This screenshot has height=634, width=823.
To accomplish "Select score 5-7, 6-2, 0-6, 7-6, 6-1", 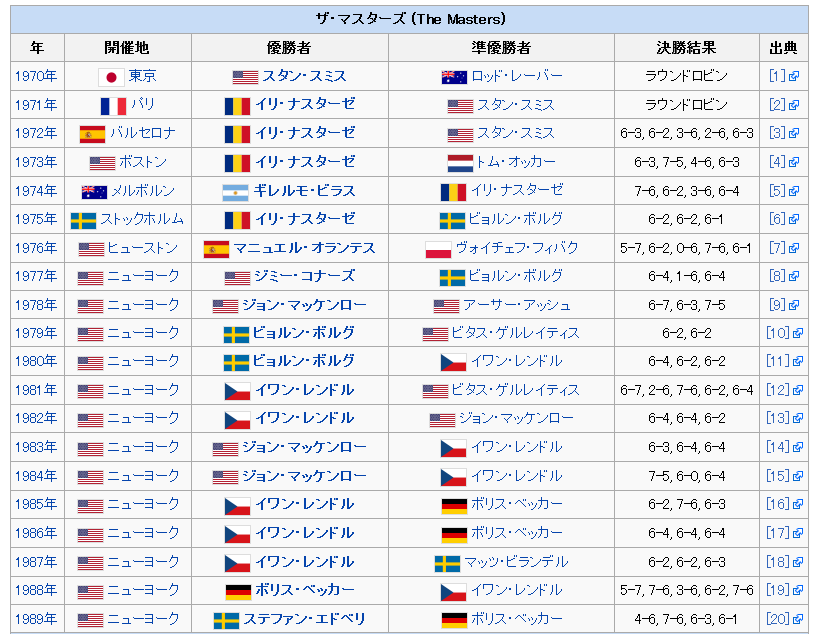I will [x=686, y=248].
